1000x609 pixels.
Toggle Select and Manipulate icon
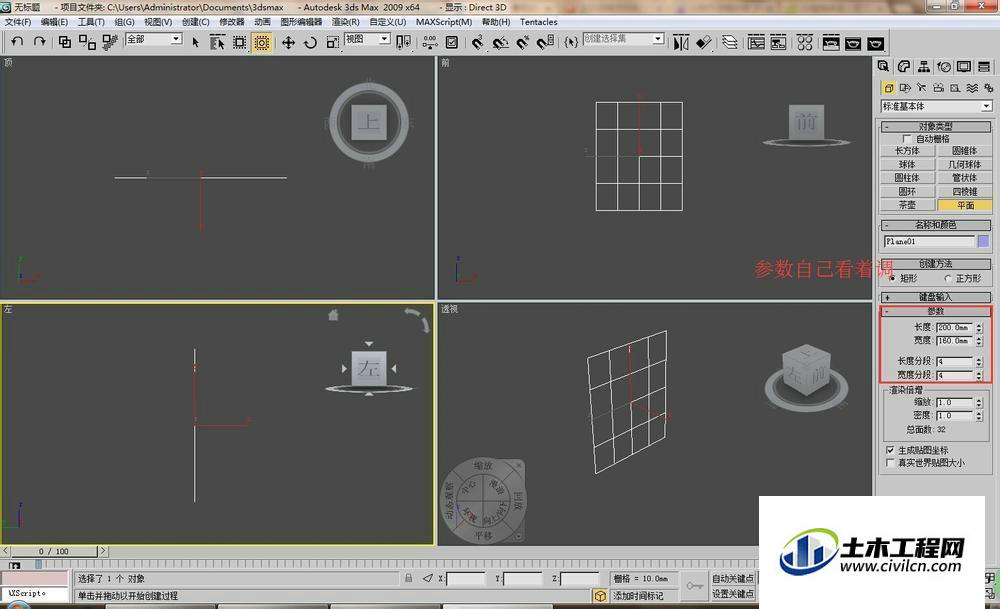point(430,43)
